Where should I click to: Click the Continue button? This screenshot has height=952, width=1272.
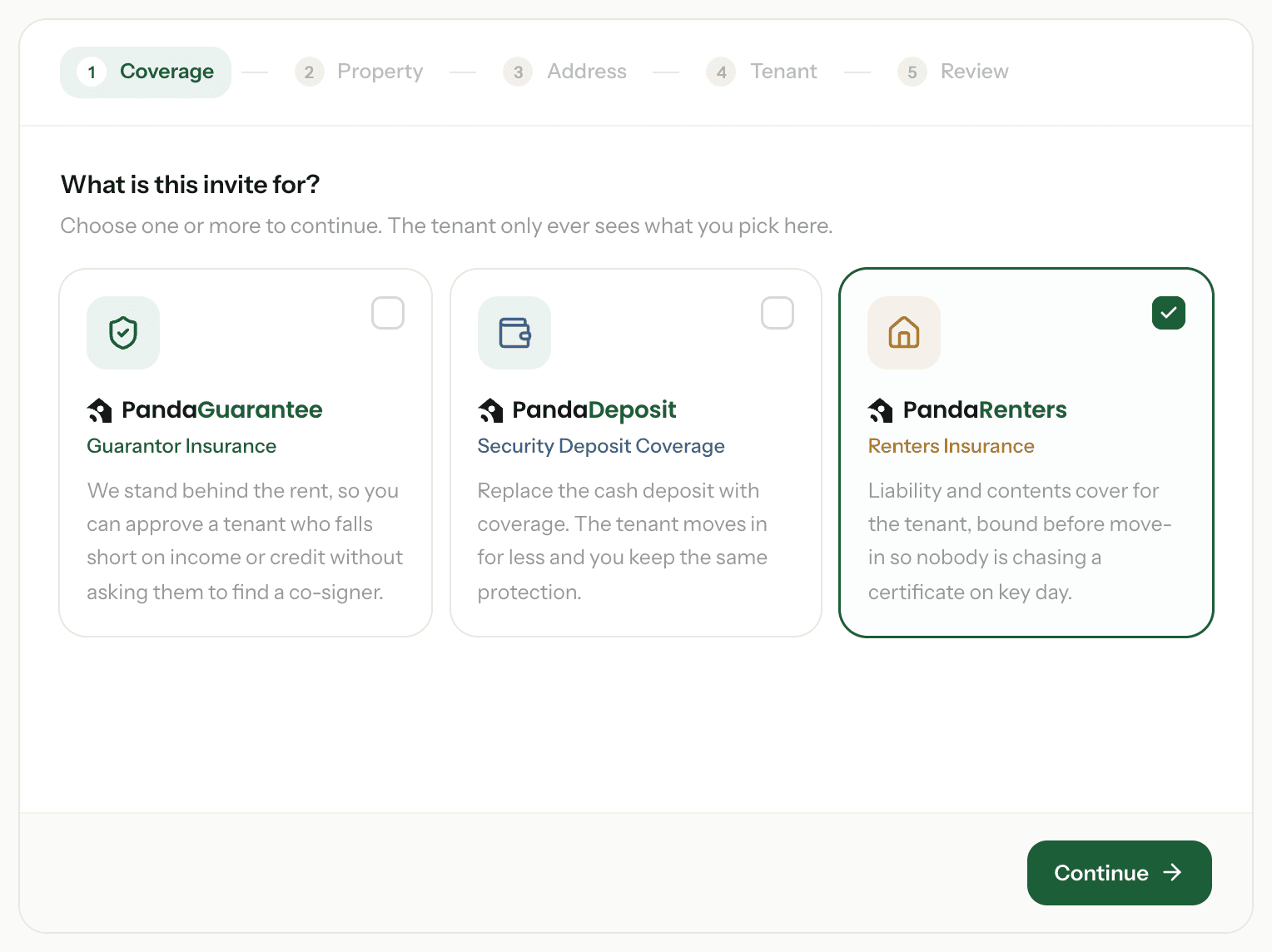[1120, 873]
